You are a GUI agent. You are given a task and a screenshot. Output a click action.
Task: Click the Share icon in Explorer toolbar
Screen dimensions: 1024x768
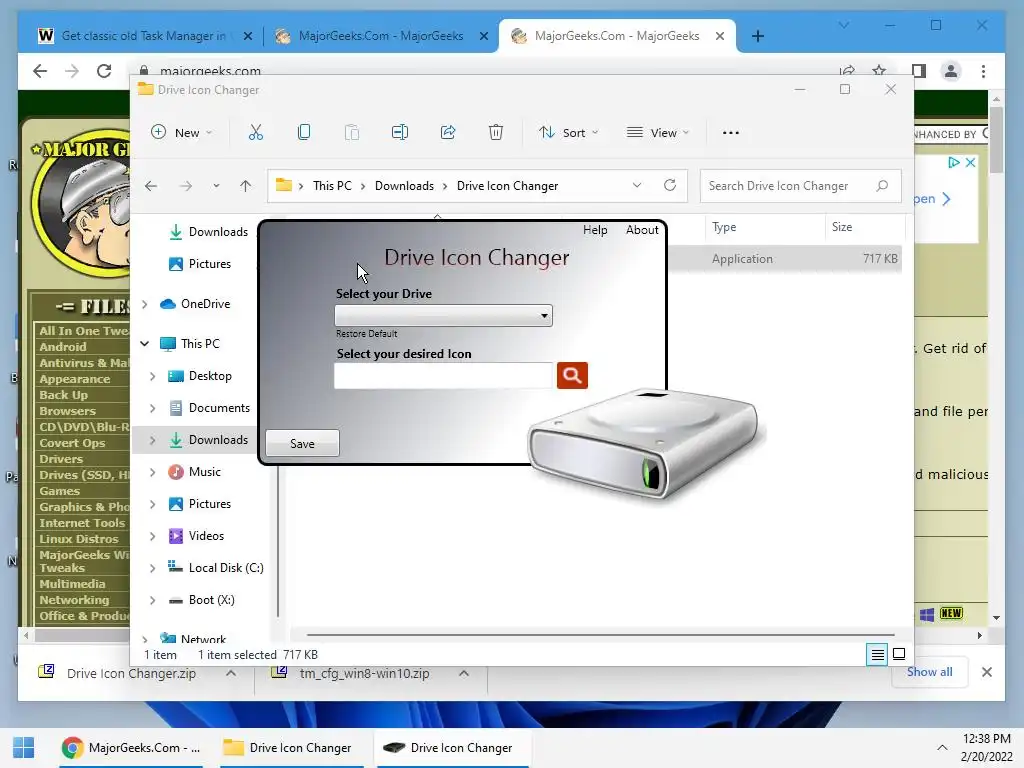coord(448,133)
